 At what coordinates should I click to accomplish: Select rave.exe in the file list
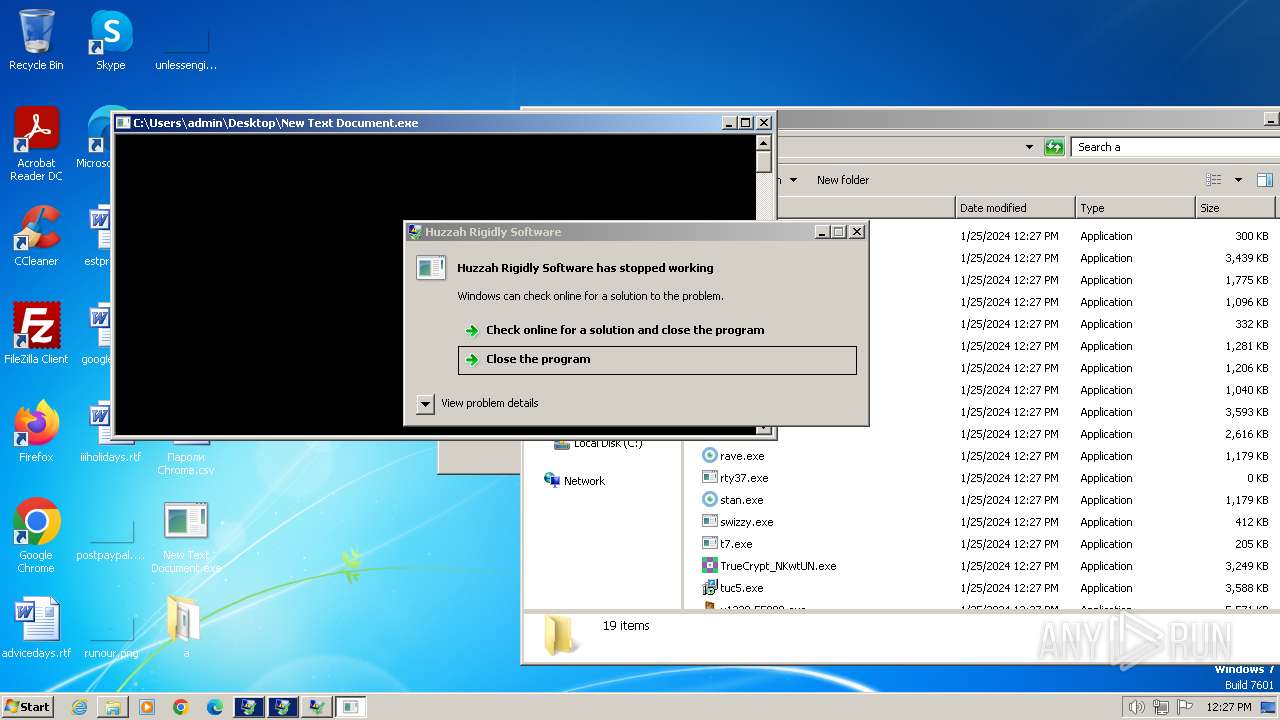tap(733, 456)
